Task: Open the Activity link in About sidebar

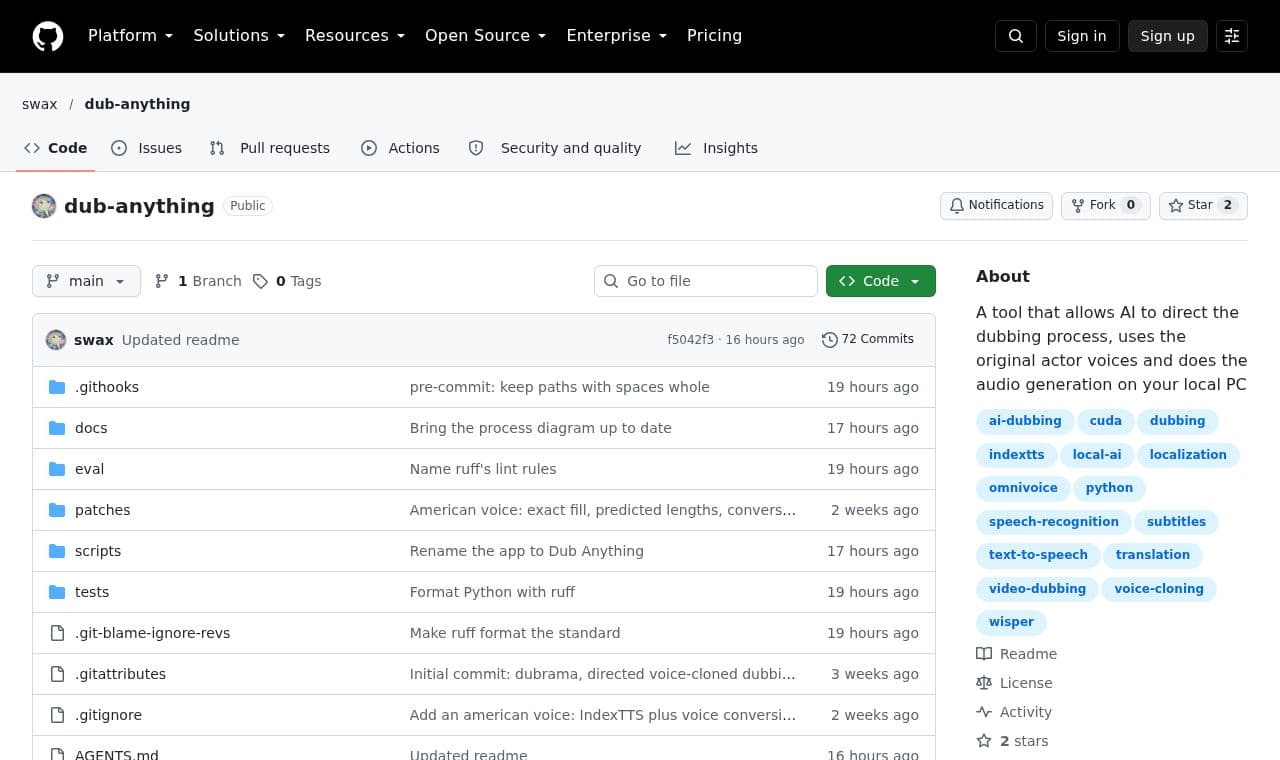Action: coord(1014,712)
